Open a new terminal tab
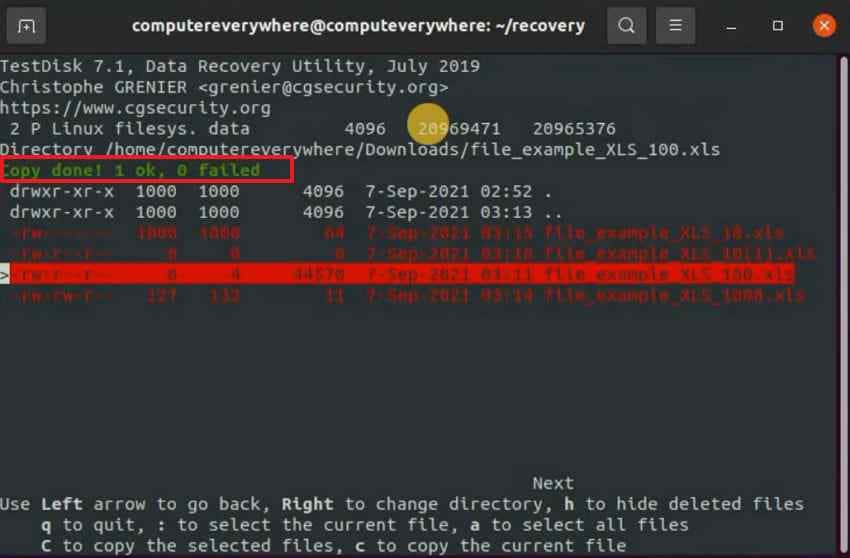Viewport: 850px width, 558px height. (26, 25)
